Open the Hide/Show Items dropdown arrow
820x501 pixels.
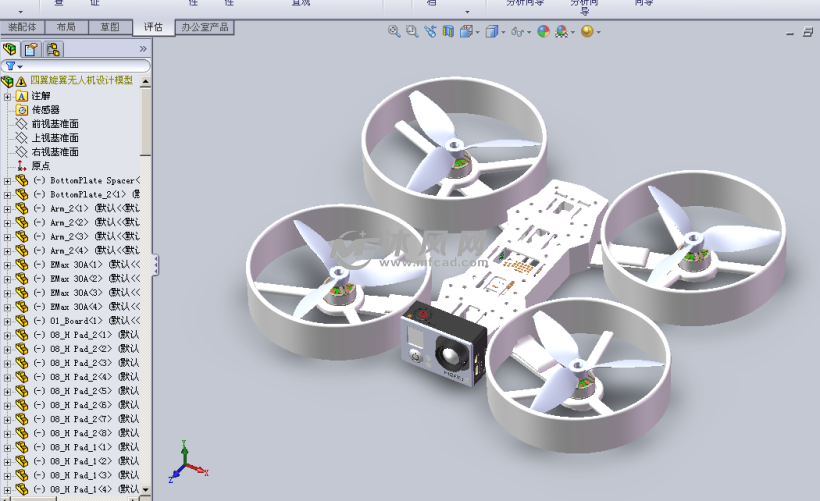click(529, 32)
